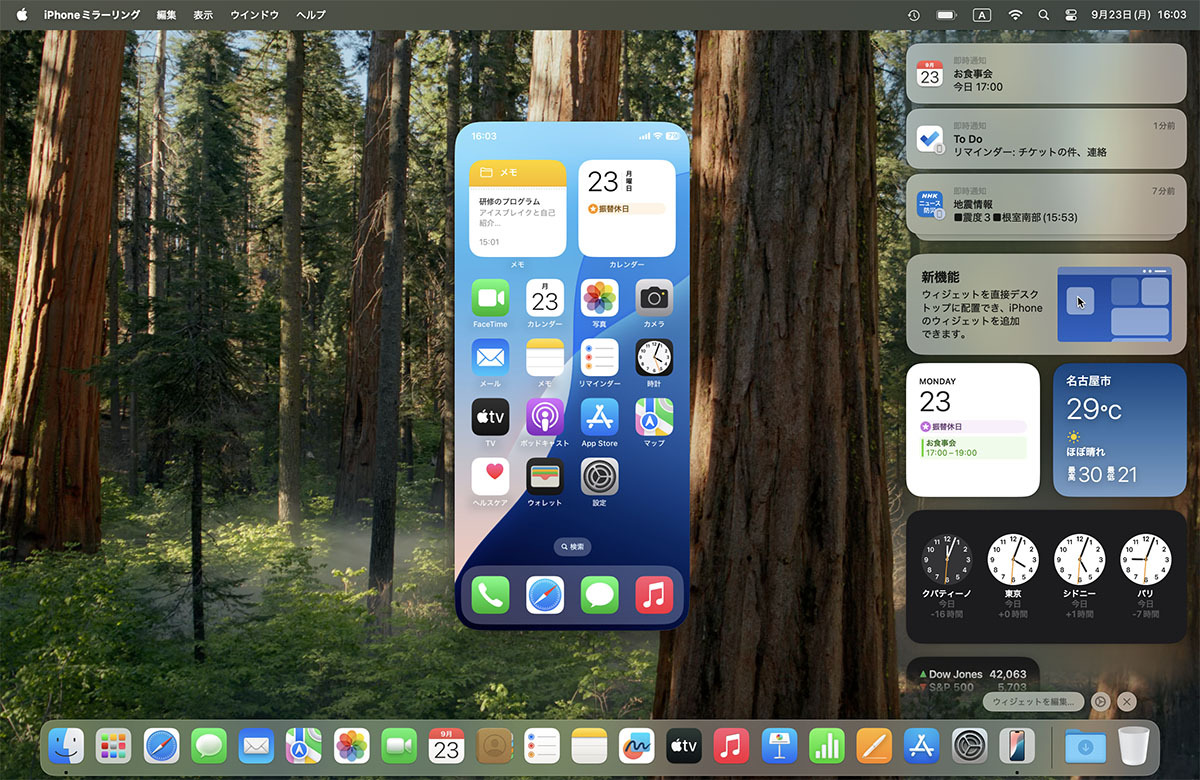1200x780 pixels.
Task: Open the Maps app on the iPhone screen
Action: (x=654, y=417)
